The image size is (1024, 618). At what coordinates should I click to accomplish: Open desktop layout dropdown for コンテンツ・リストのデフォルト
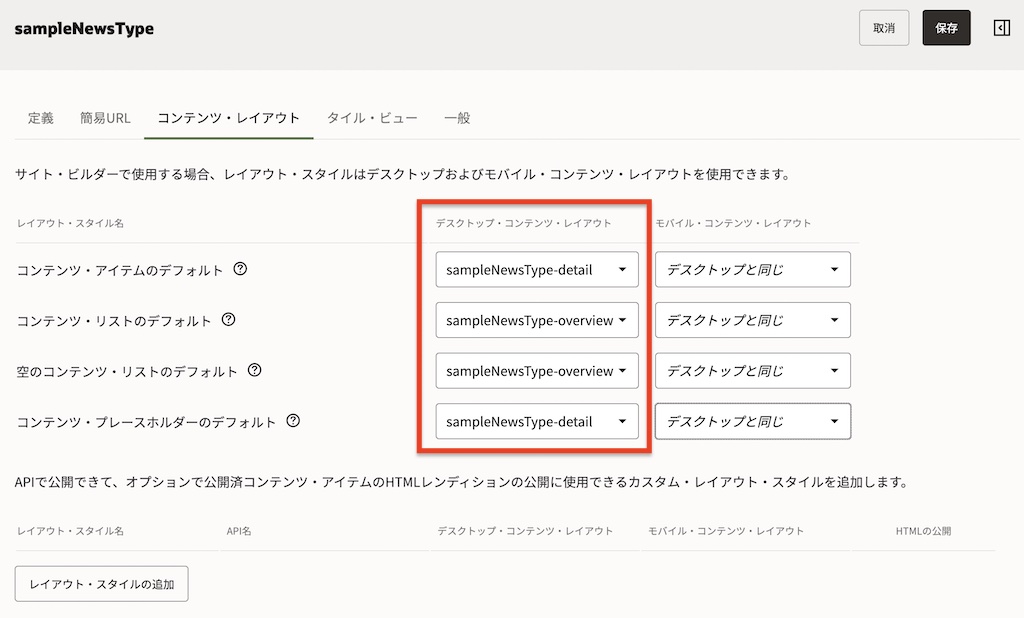click(536, 320)
